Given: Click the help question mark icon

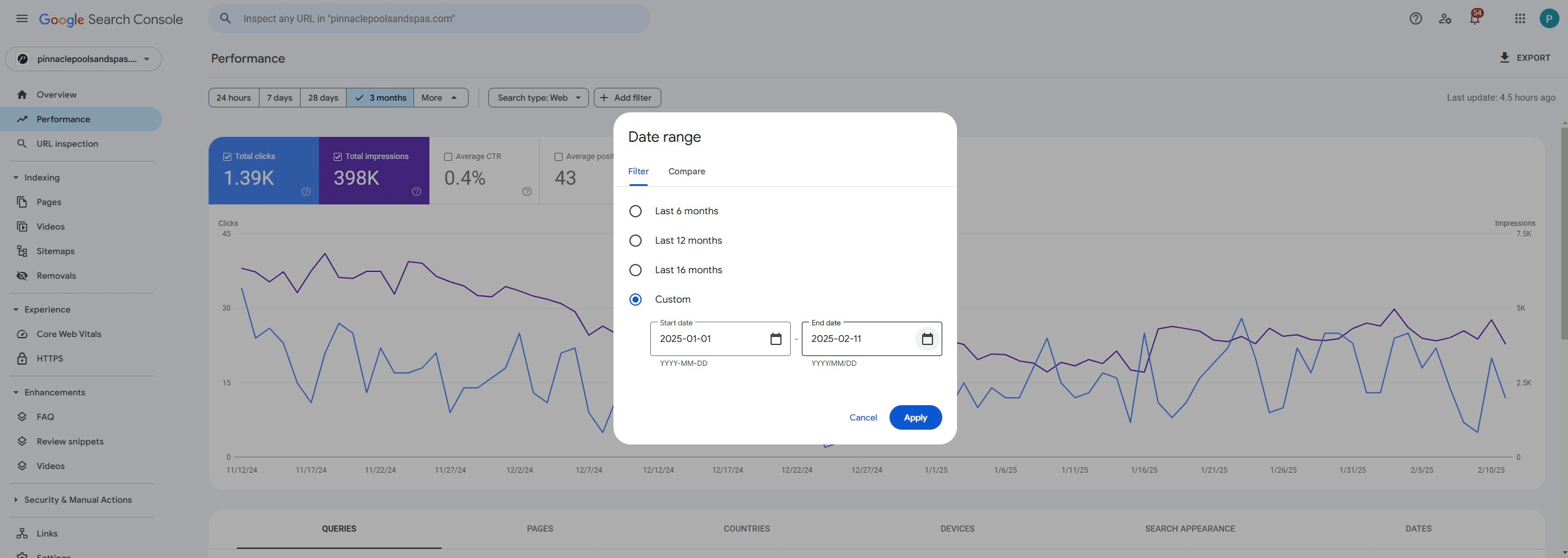Looking at the screenshot, I should click(x=1415, y=18).
